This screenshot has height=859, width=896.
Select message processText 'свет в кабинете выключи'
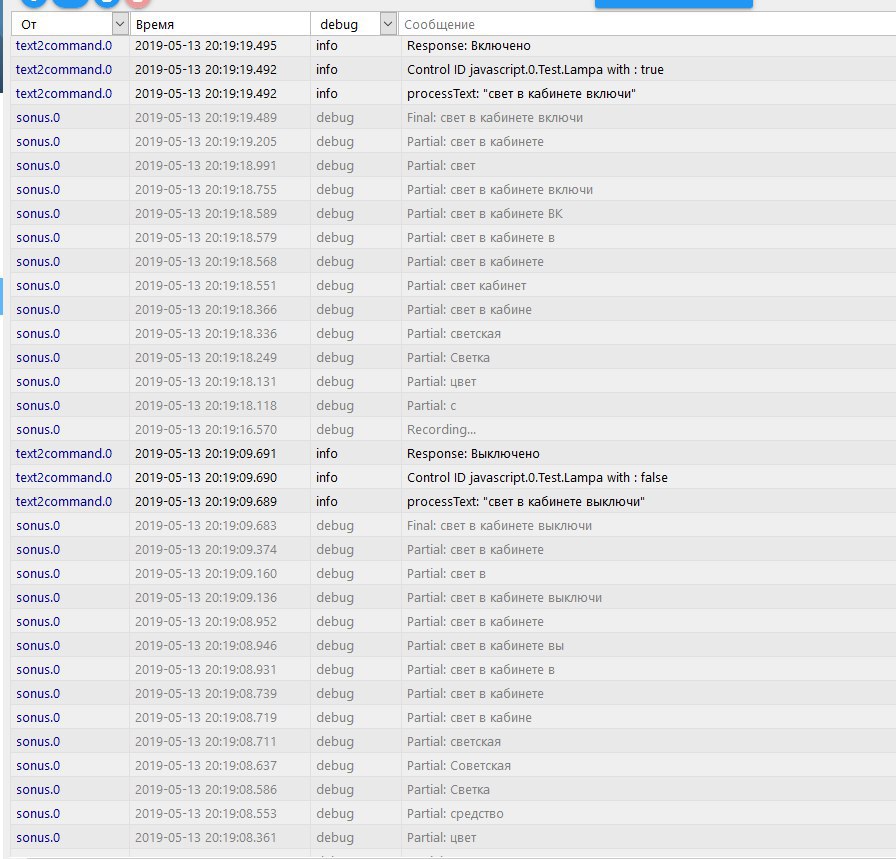click(526, 502)
